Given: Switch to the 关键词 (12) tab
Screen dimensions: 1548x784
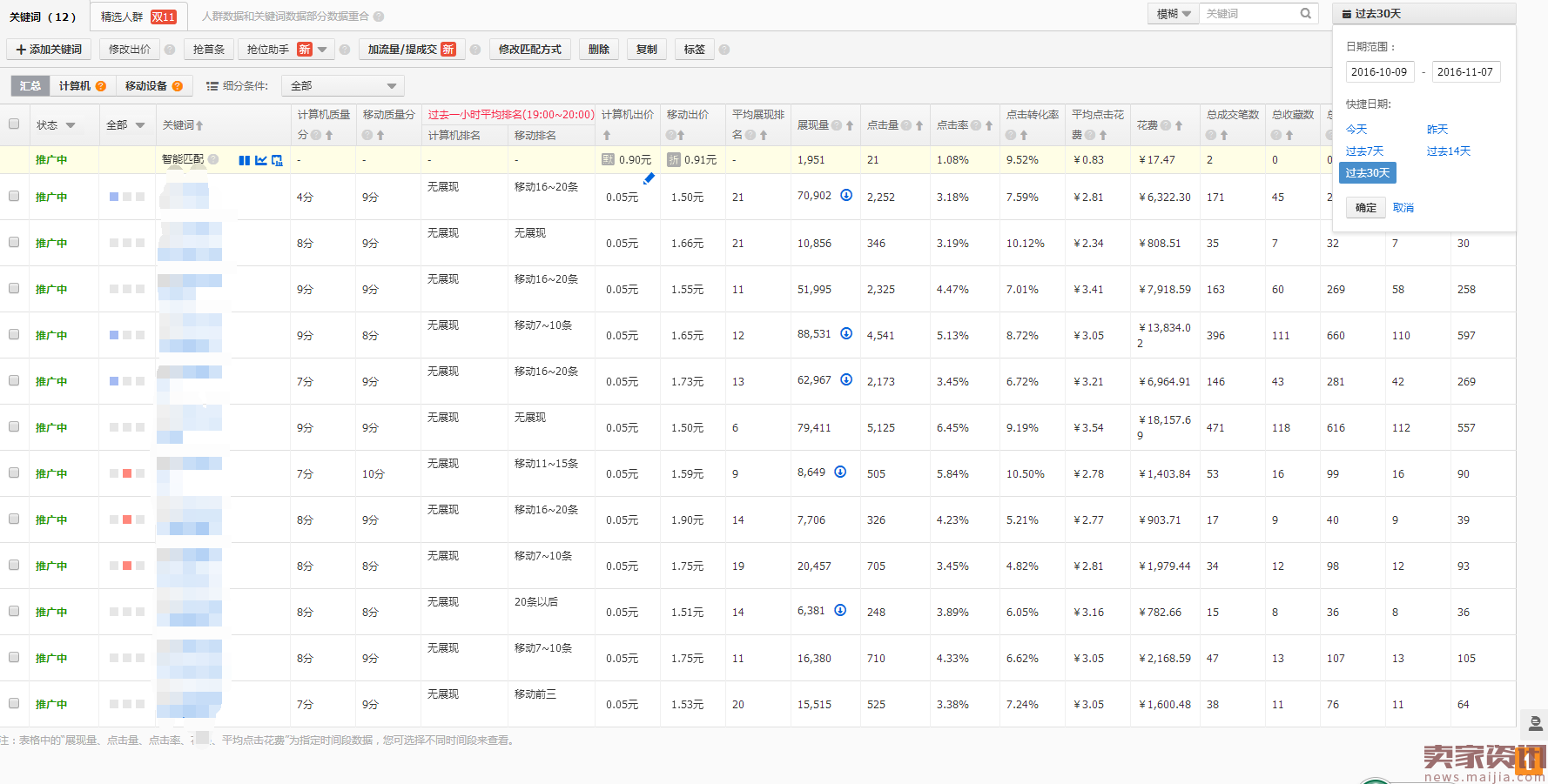Looking at the screenshot, I should pos(44,17).
